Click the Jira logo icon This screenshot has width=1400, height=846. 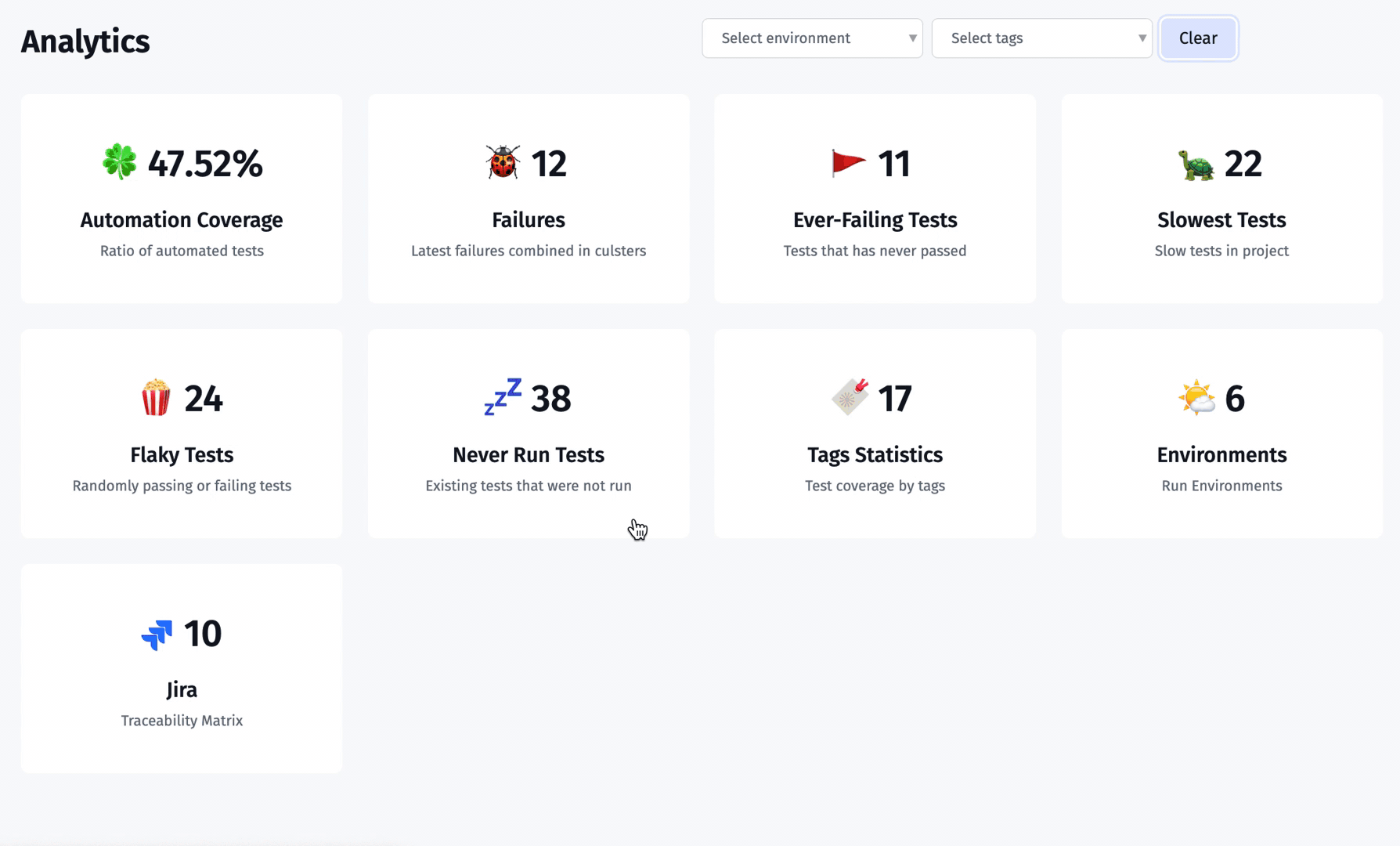click(157, 634)
